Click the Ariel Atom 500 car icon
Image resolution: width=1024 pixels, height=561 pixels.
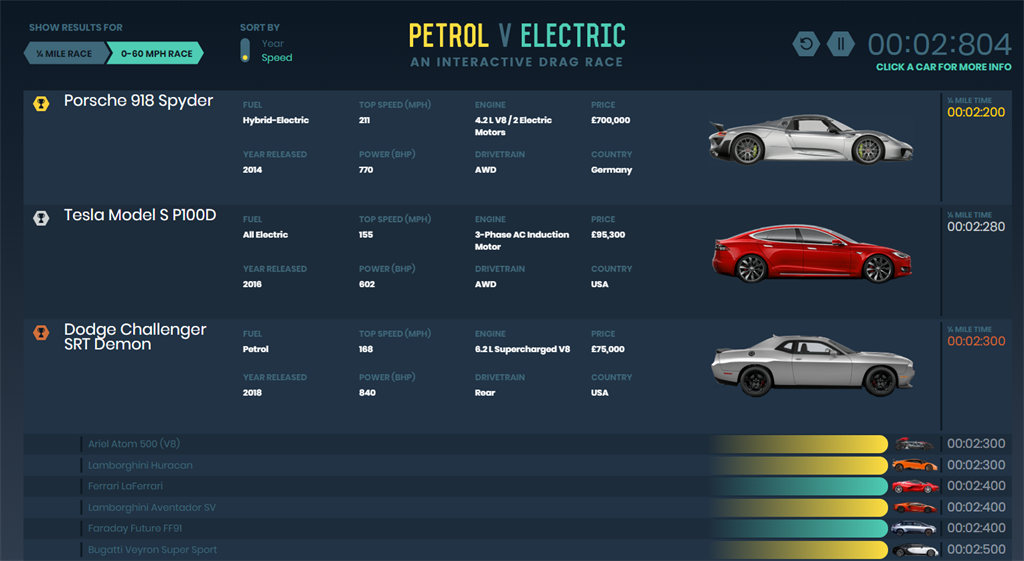[x=915, y=444]
